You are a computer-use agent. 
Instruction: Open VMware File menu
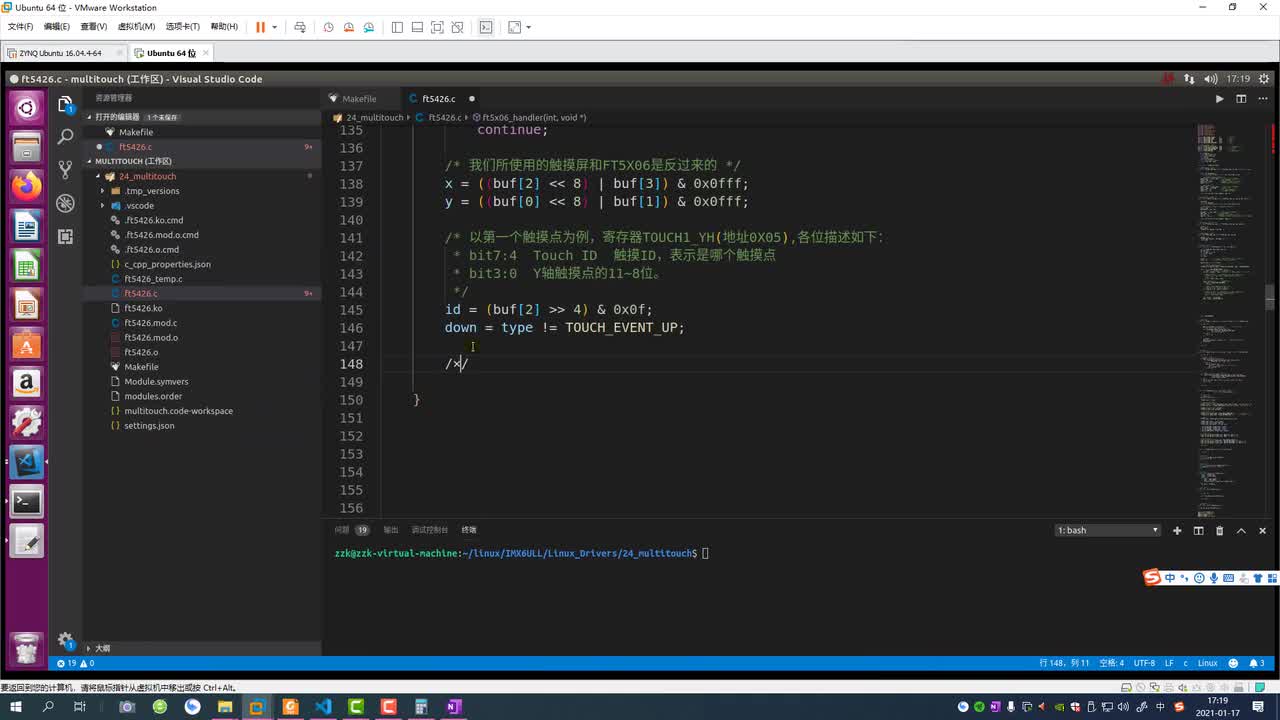(20, 27)
